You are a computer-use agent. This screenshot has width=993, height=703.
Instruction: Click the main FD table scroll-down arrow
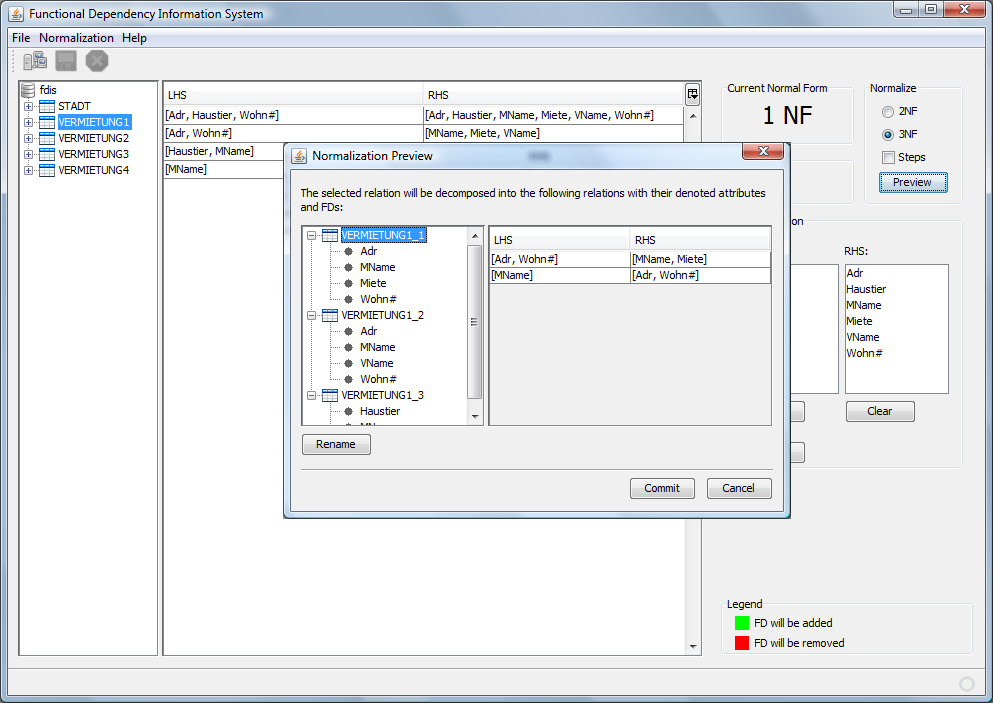coord(693,647)
